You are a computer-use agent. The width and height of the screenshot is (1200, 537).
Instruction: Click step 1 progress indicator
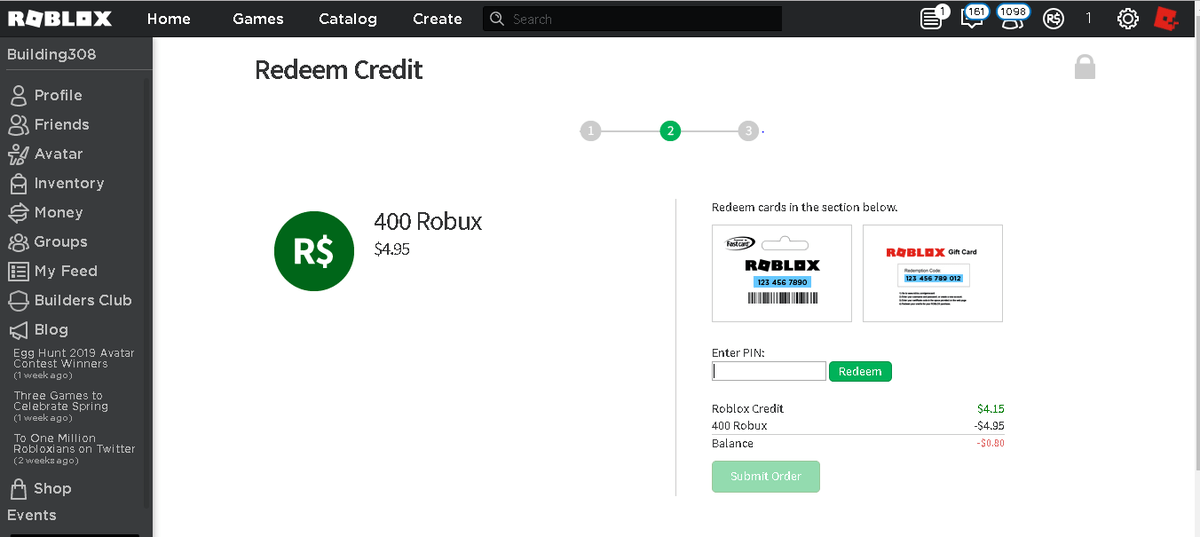pyautogui.click(x=591, y=131)
